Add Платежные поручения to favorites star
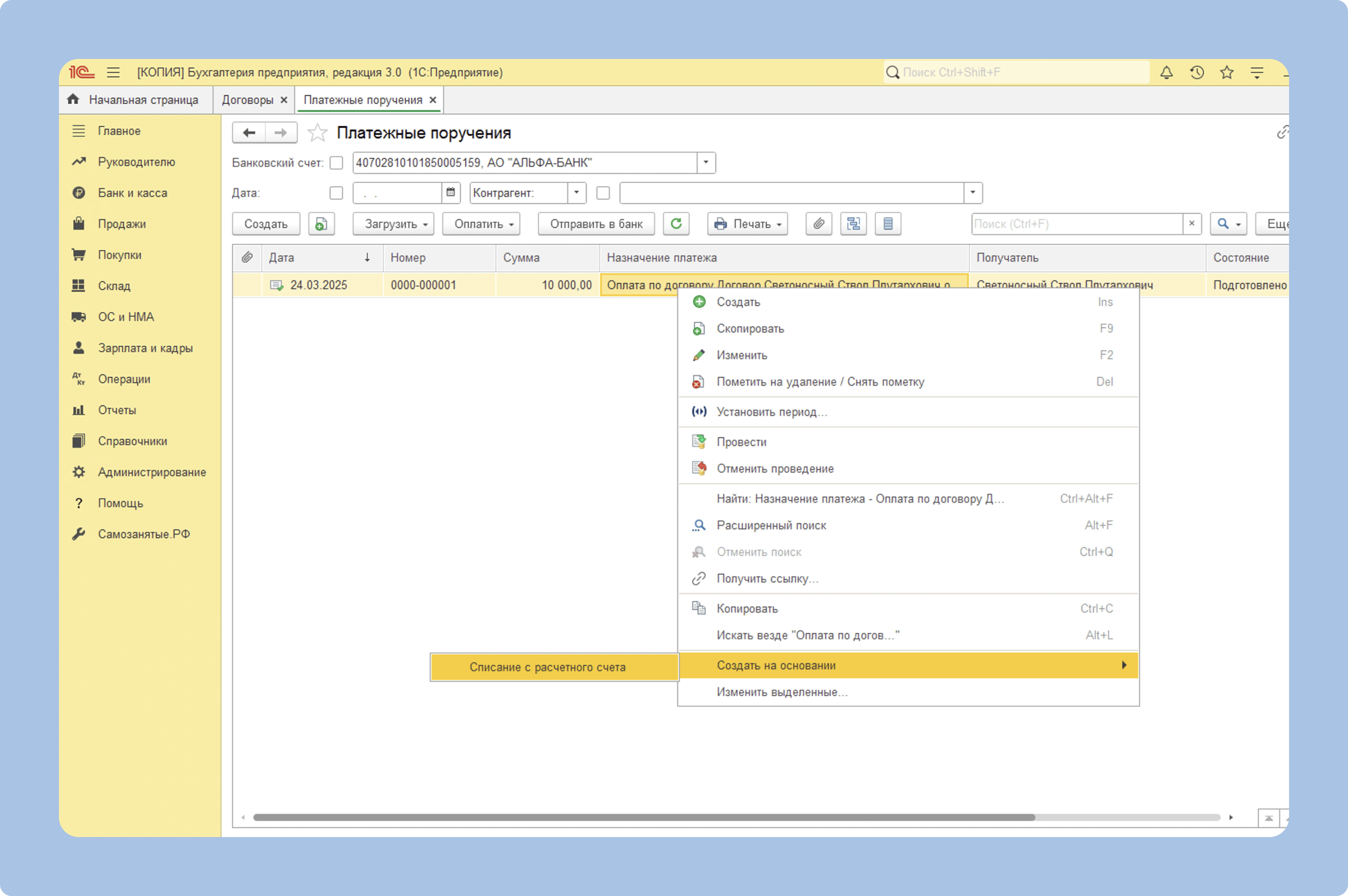 (317, 133)
